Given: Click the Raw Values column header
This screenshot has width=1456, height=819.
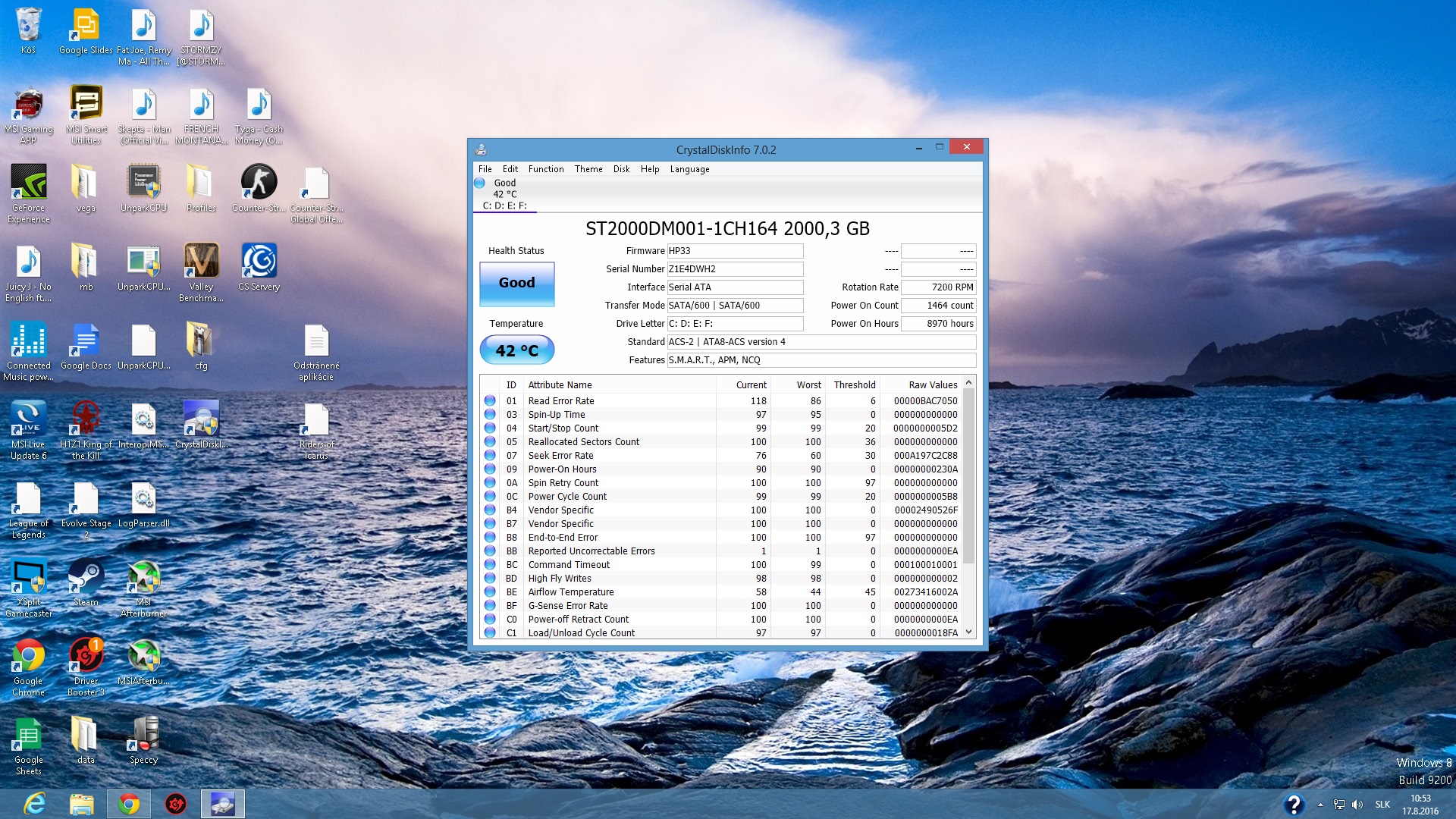Looking at the screenshot, I should point(932,385).
